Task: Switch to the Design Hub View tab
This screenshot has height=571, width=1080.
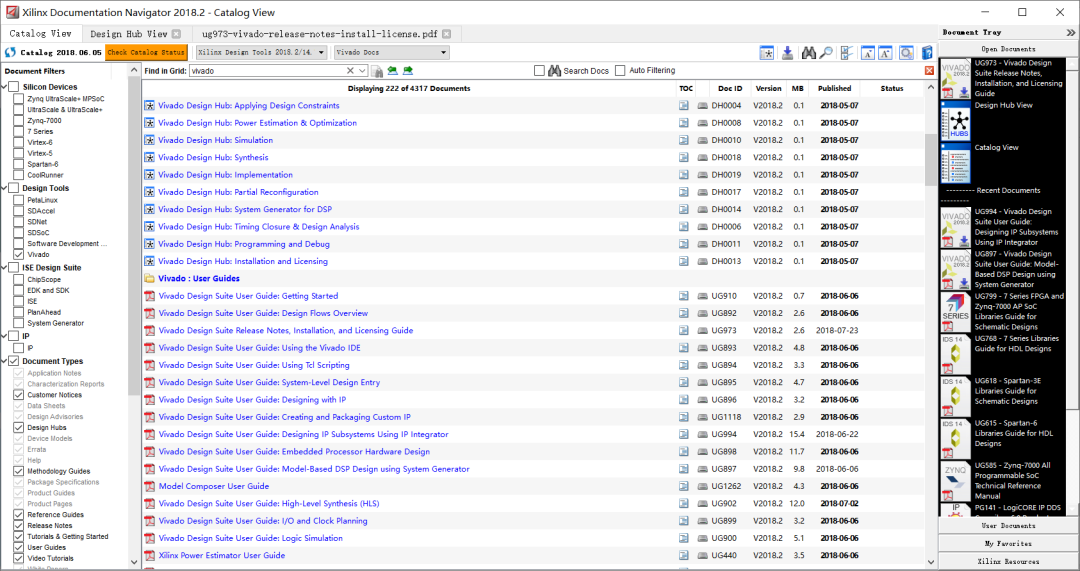Action: pyautogui.click(x=129, y=34)
